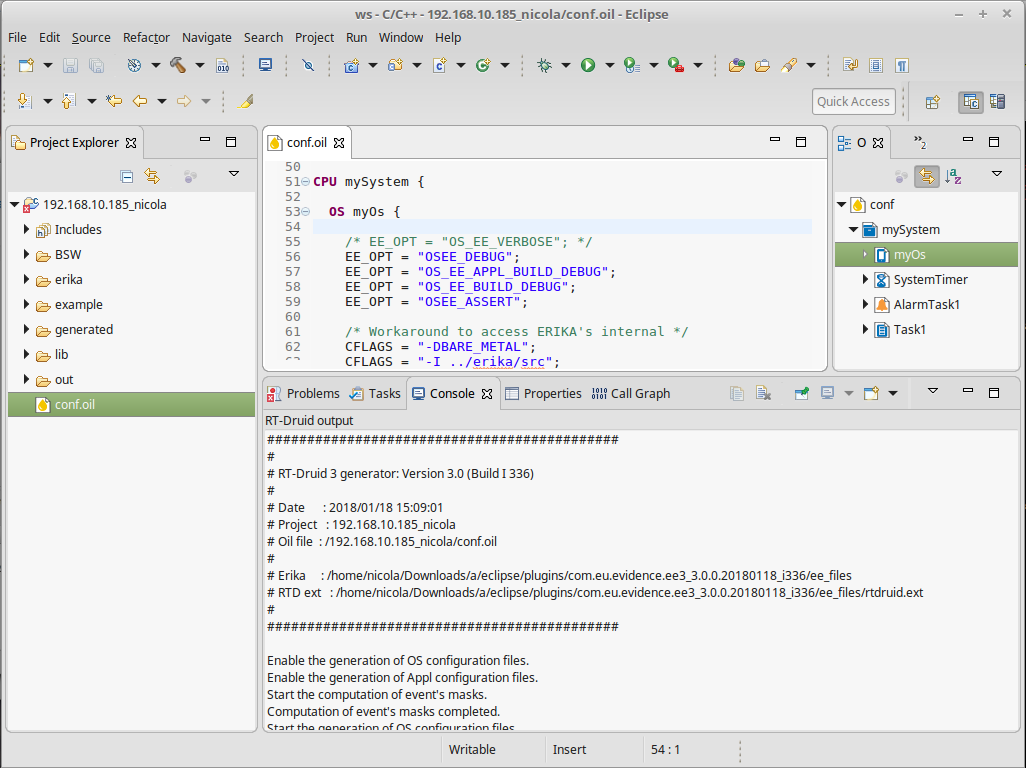Expand the erika folder
Screen dimensions: 1026x768
(x=26, y=279)
